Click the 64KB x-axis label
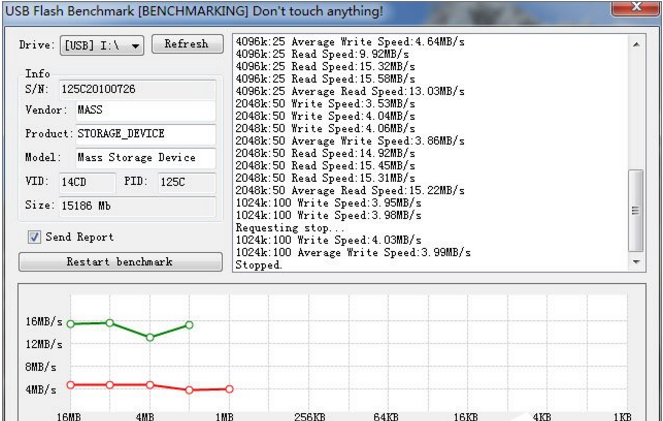Viewport: 663px width, 421px height. tap(386, 417)
